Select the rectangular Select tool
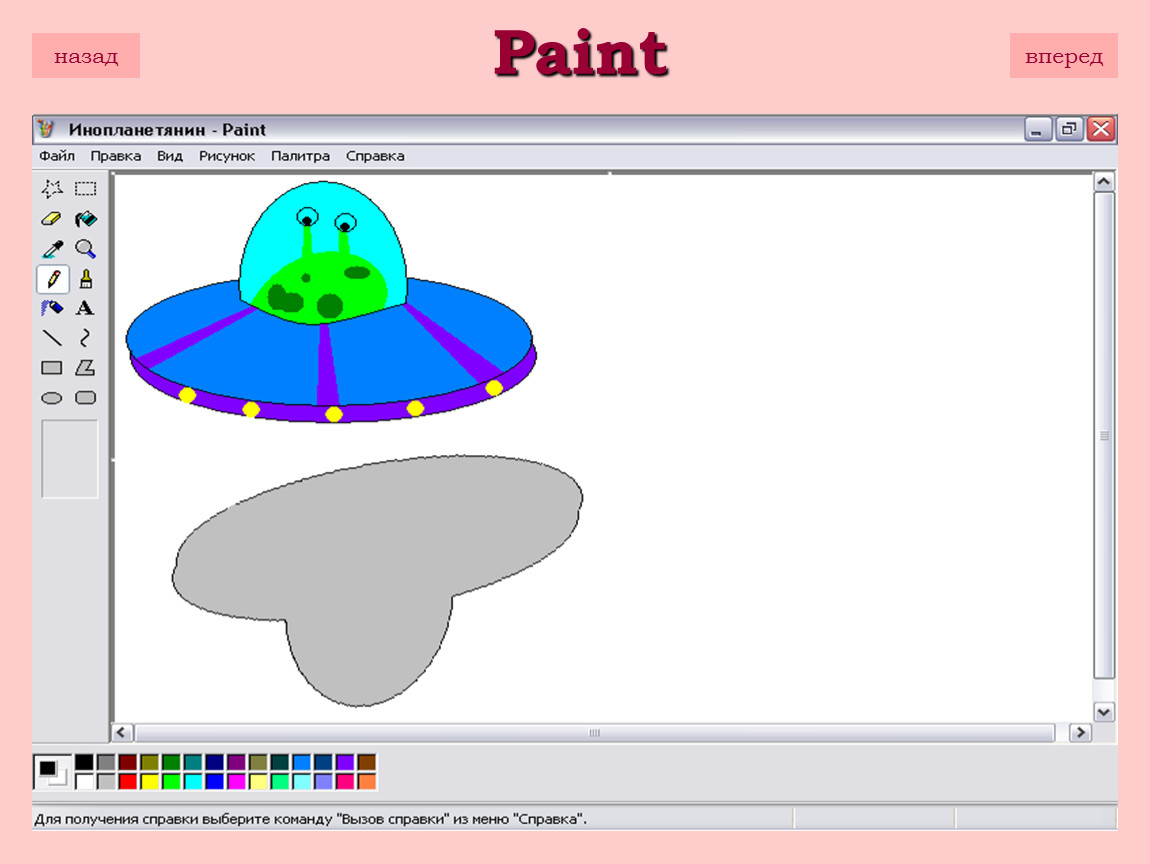Image resolution: width=1150 pixels, height=864 pixels. coord(86,188)
